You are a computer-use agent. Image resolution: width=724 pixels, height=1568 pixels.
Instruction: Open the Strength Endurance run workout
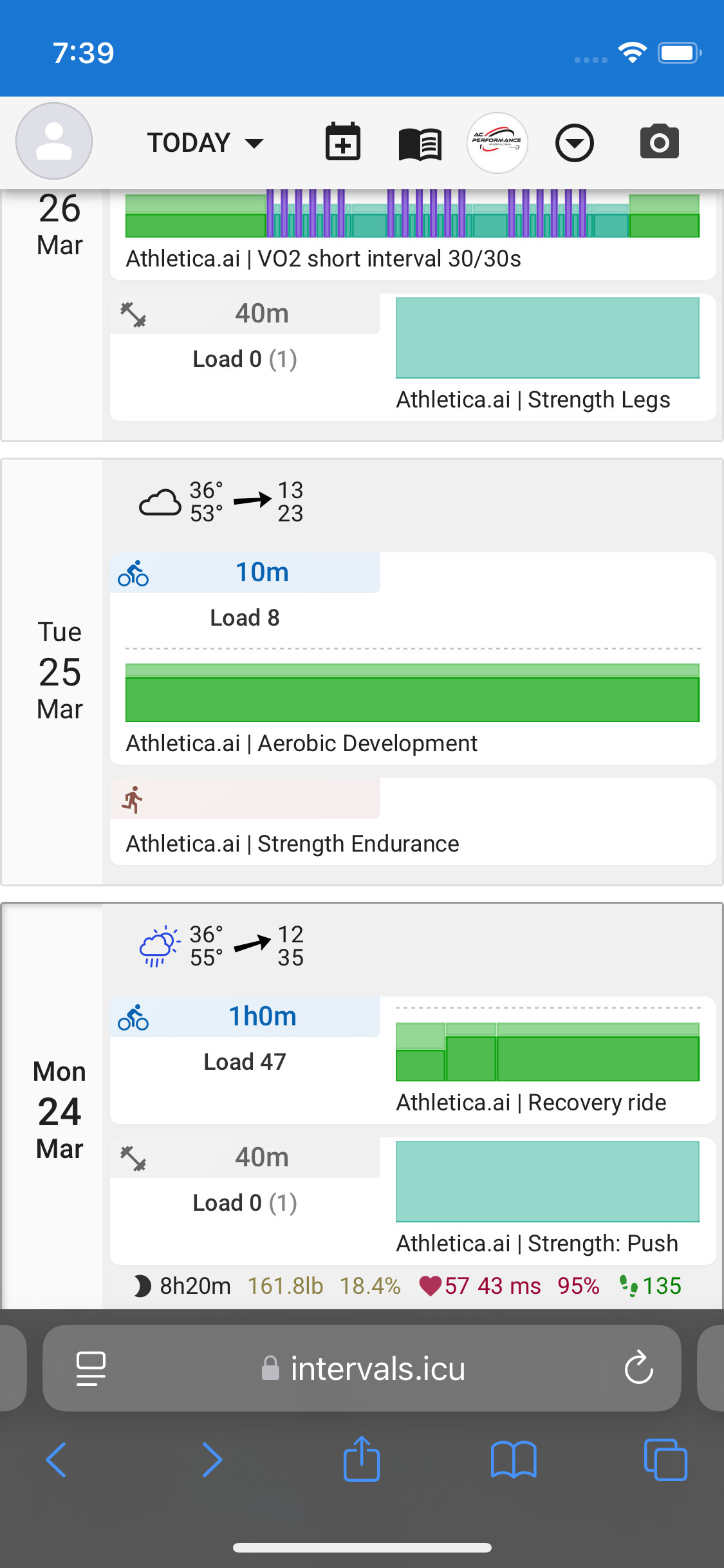[x=292, y=844]
